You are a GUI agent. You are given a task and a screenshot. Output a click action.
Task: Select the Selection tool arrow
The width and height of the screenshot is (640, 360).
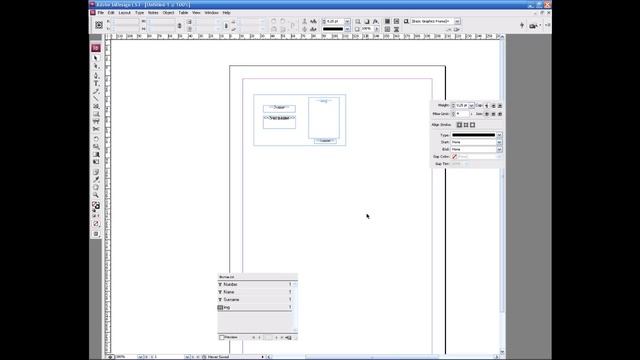(96, 58)
